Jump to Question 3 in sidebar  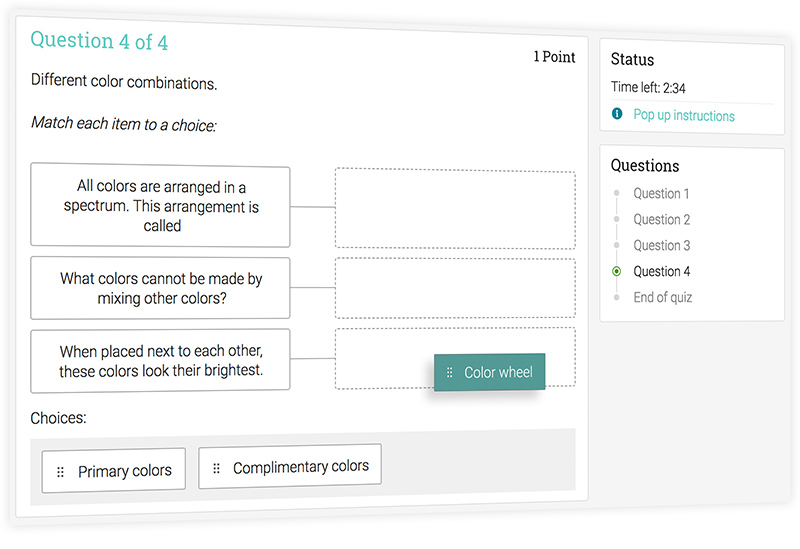tap(662, 246)
